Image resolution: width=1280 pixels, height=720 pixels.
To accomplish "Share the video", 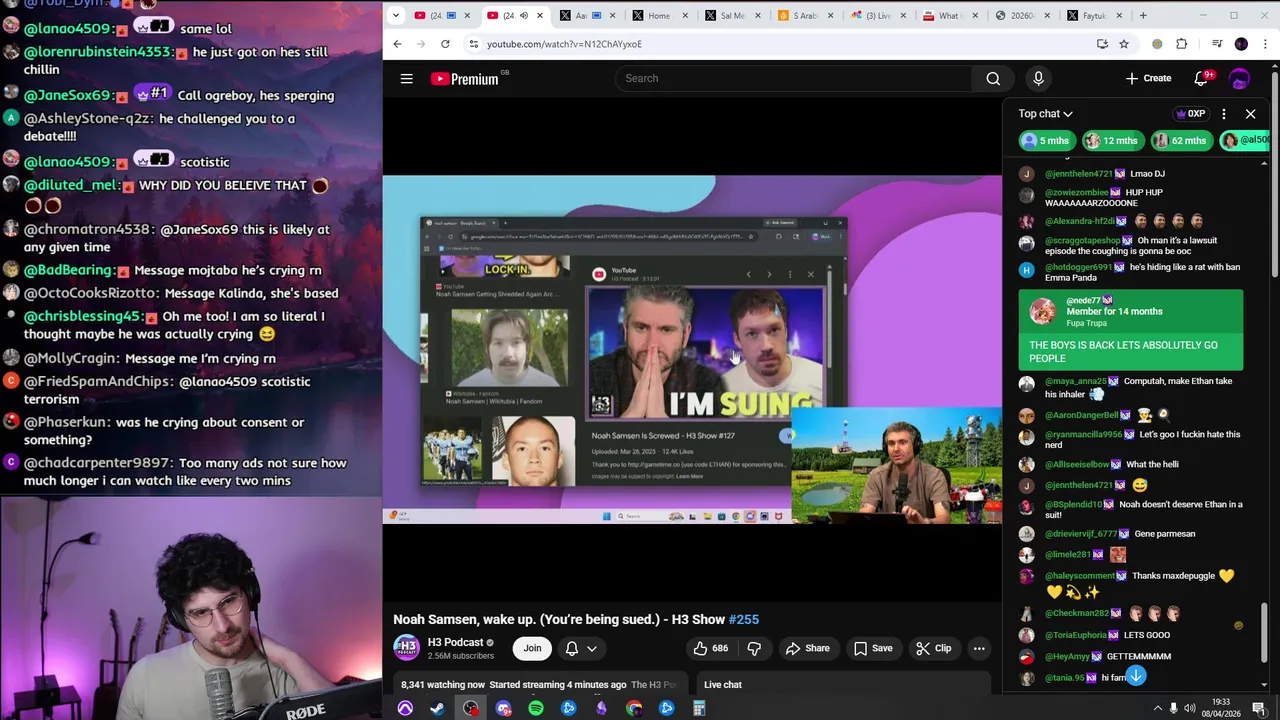I will 807,648.
